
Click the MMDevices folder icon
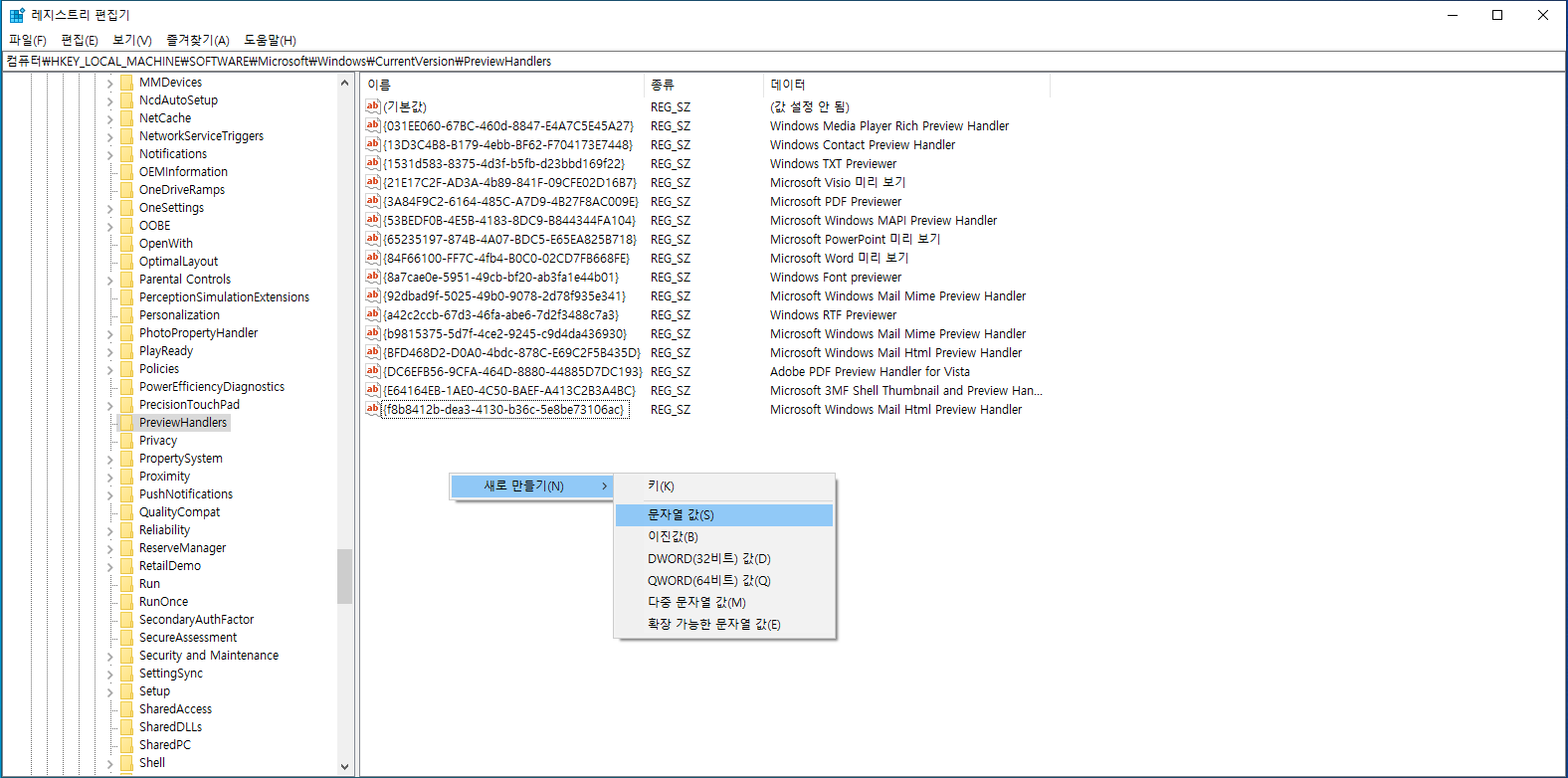(126, 83)
